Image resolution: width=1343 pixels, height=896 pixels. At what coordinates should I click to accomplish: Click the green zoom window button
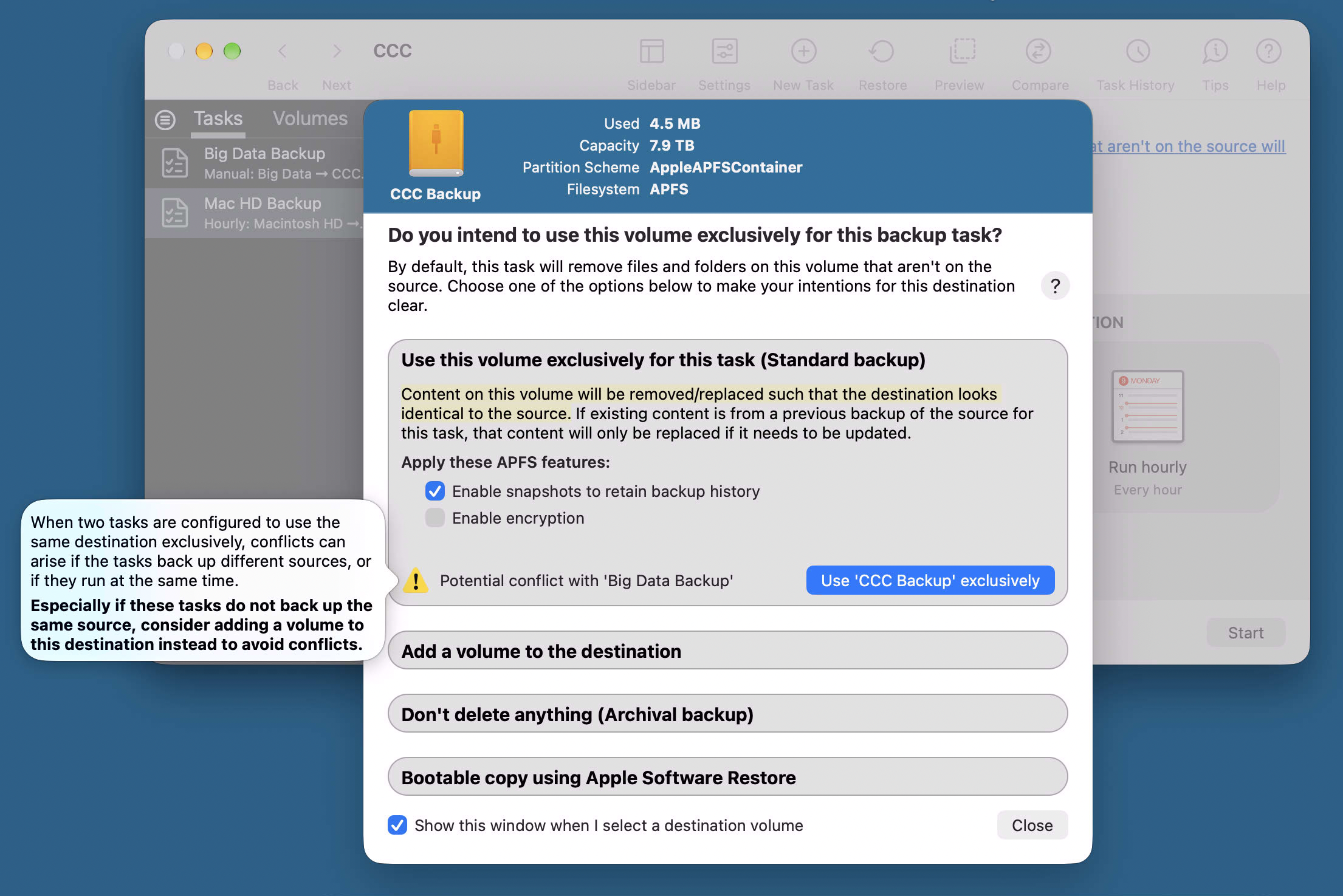click(232, 51)
